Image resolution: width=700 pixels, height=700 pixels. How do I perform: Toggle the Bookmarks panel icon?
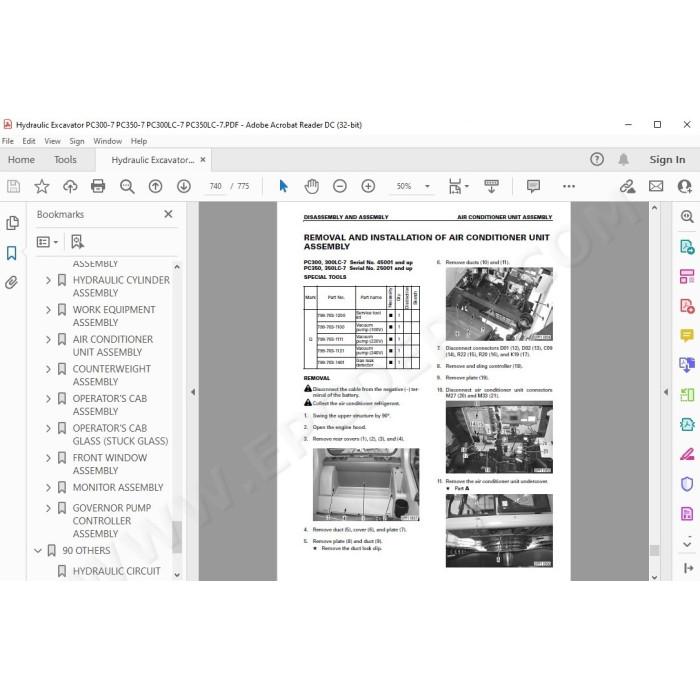point(12,253)
